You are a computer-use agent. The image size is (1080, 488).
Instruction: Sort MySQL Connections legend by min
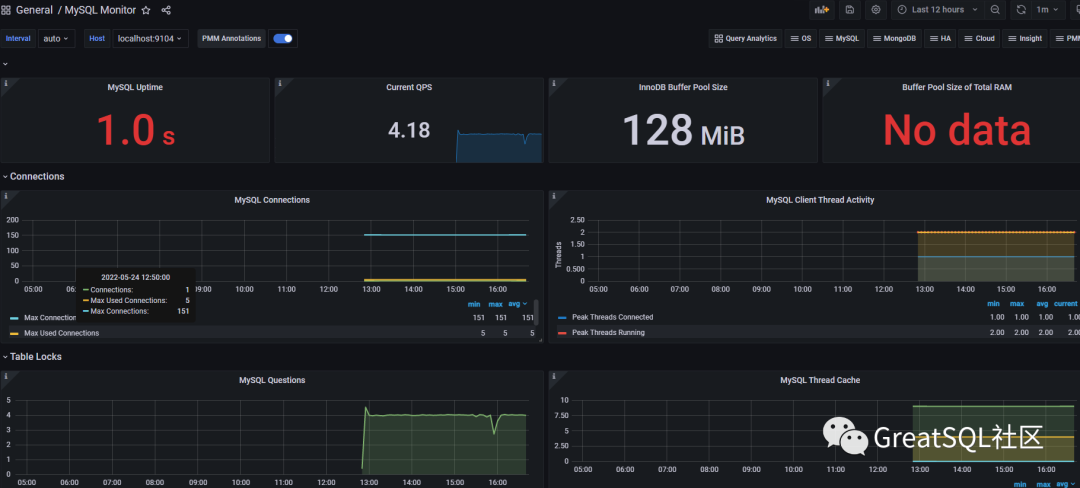click(x=472, y=304)
